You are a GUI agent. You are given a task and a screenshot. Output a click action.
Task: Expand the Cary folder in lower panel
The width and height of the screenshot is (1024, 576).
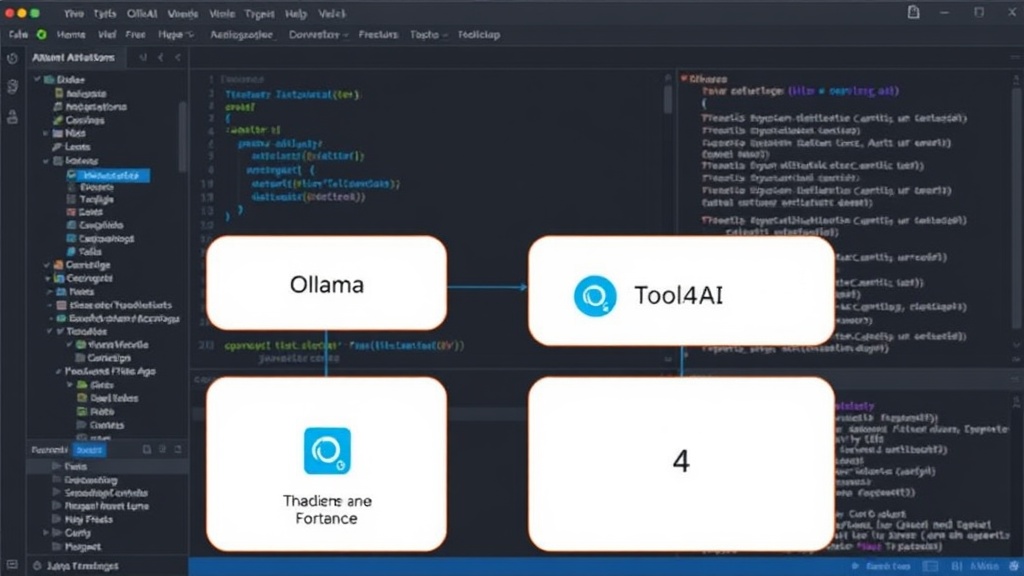[46, 533]
